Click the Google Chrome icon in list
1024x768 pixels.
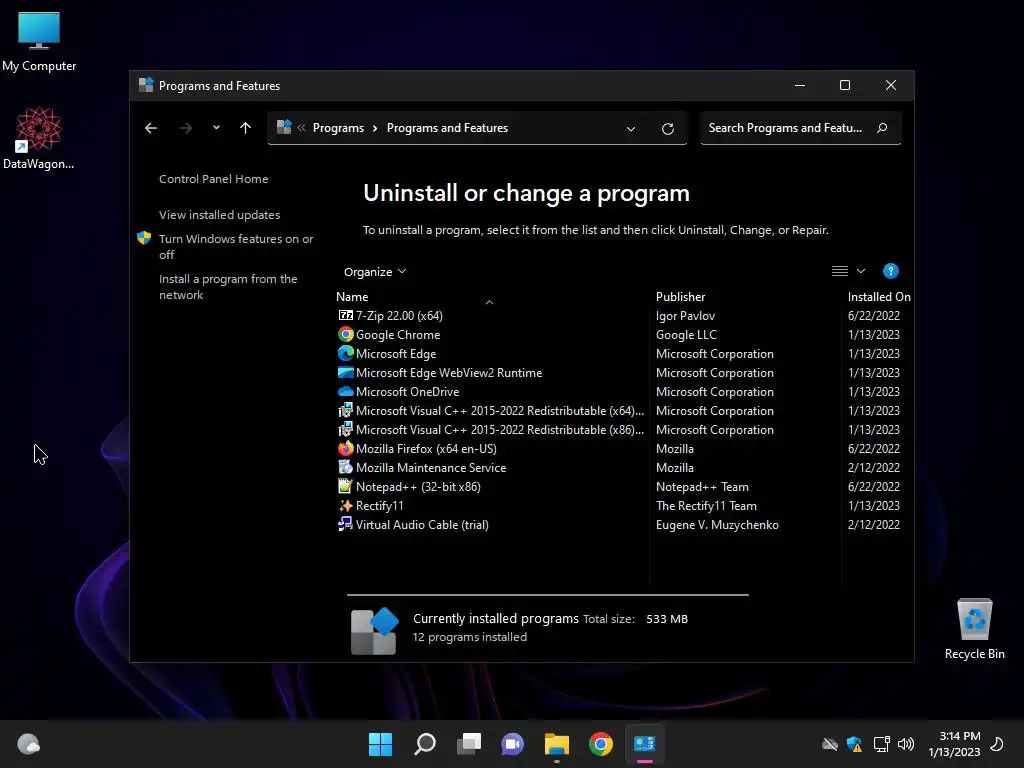[x=345, y=334]
